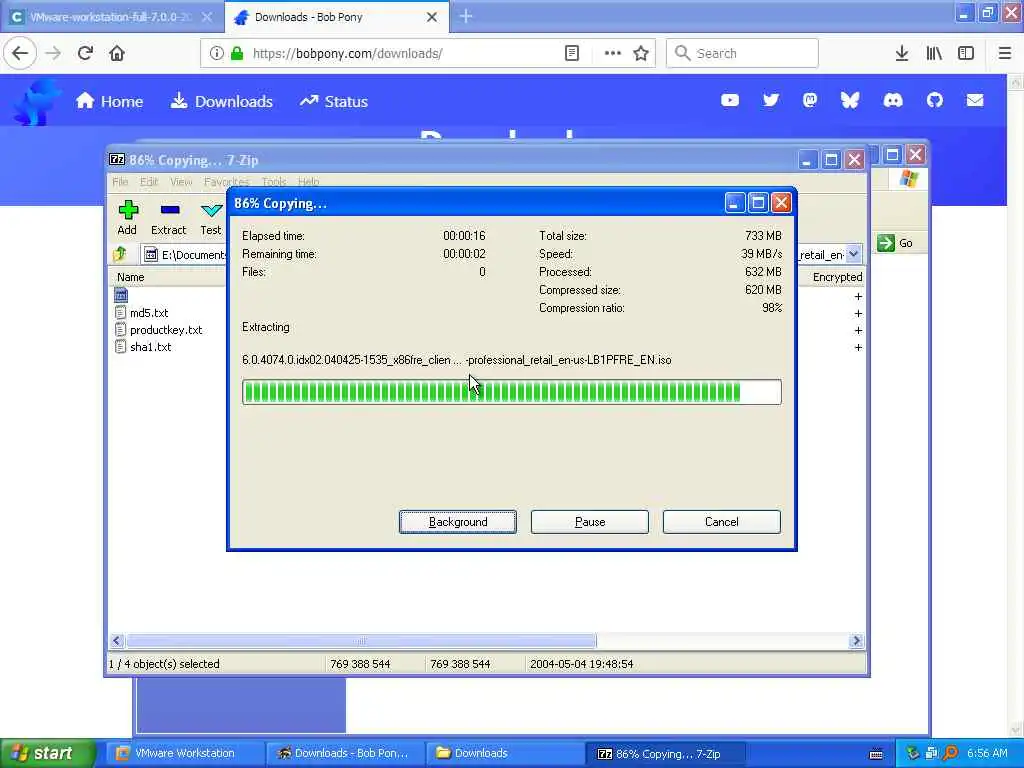Open the browser downloads arrow

click(901, 53)
